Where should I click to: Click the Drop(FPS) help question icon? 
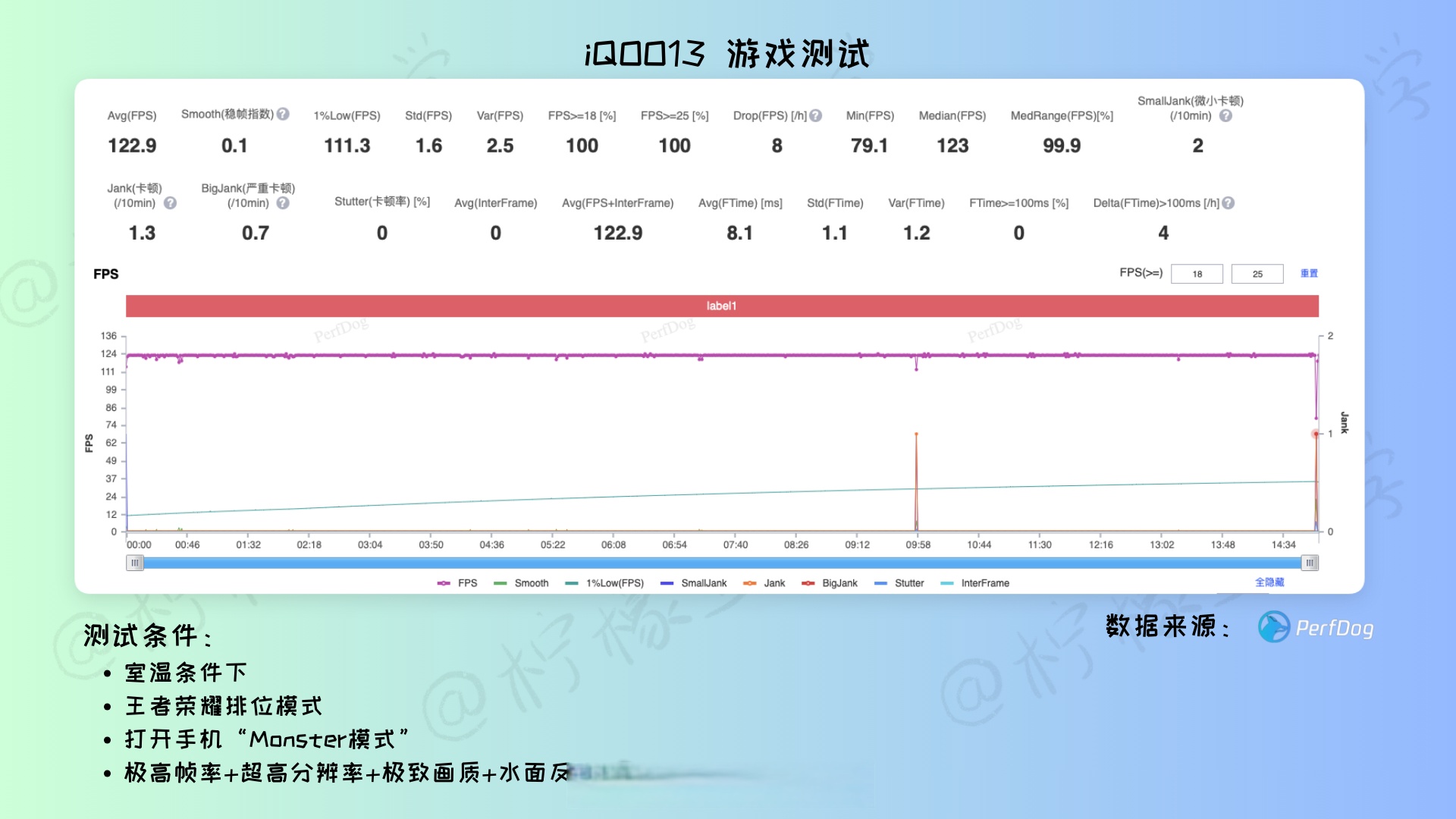817,115
